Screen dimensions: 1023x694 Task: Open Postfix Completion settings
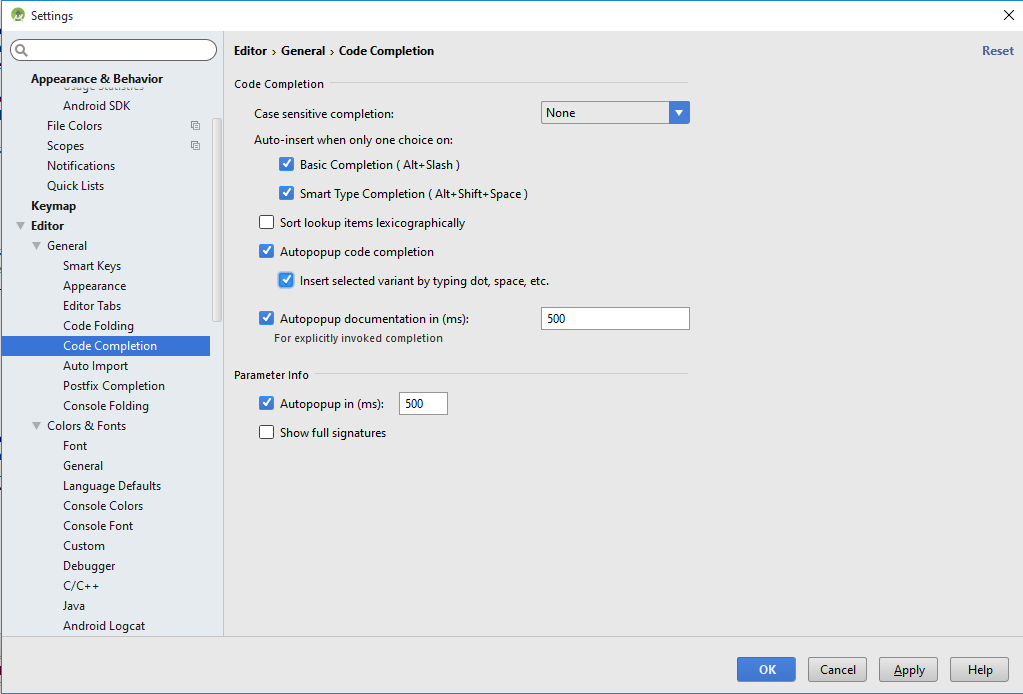[x=114, y=386]
